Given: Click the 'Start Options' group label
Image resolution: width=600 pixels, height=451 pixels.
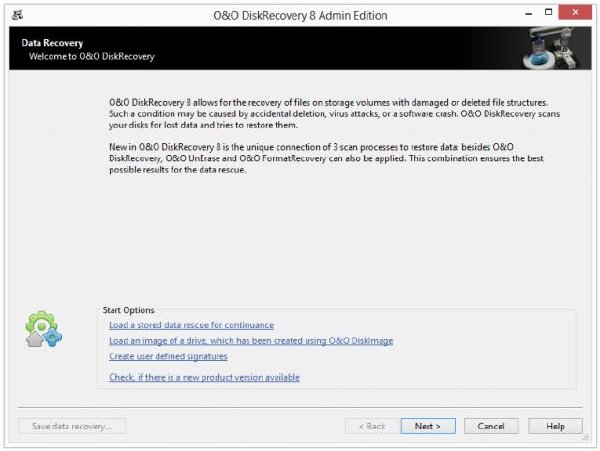Looking at the screenshot, I should 129,310.
